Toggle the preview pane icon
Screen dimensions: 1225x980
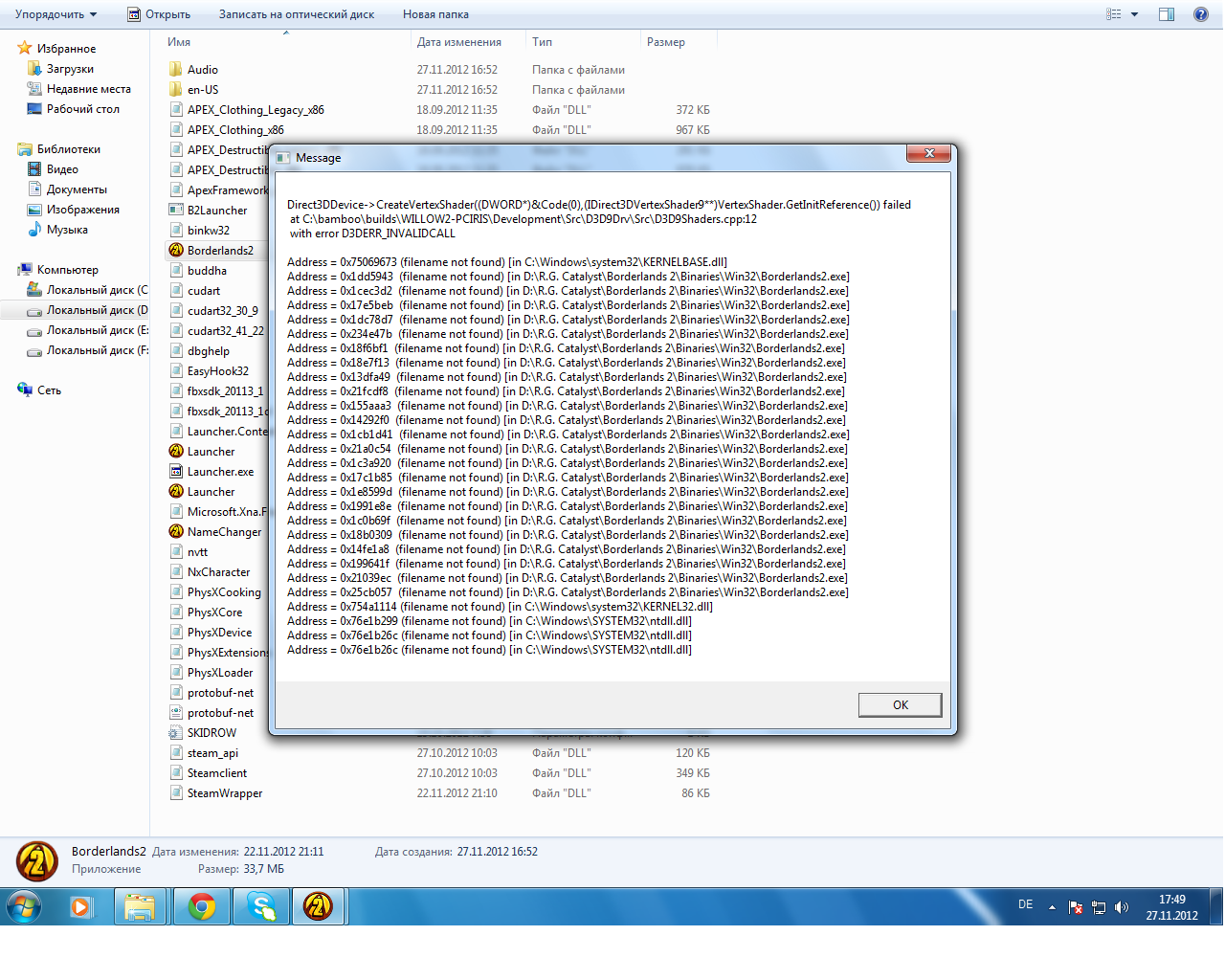1167,14
